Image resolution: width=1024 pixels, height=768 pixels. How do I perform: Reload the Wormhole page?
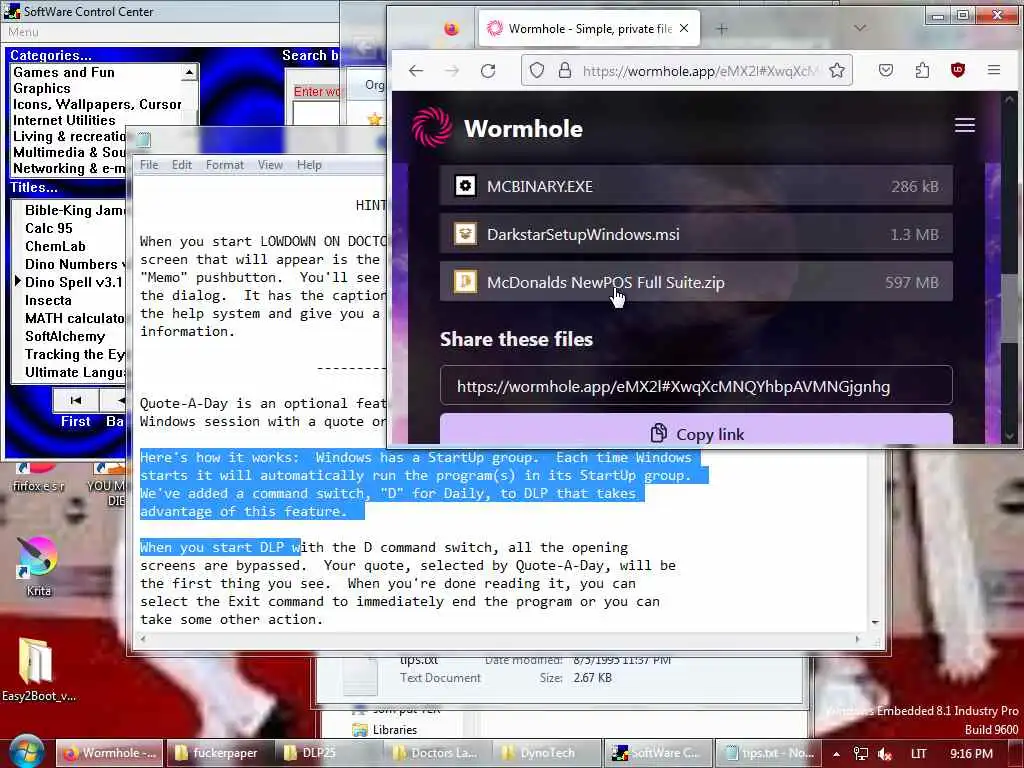[488, 71]
